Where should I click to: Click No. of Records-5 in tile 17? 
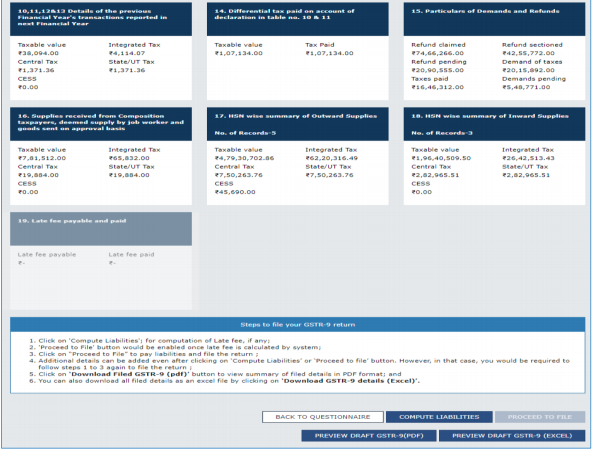point(245,133)
